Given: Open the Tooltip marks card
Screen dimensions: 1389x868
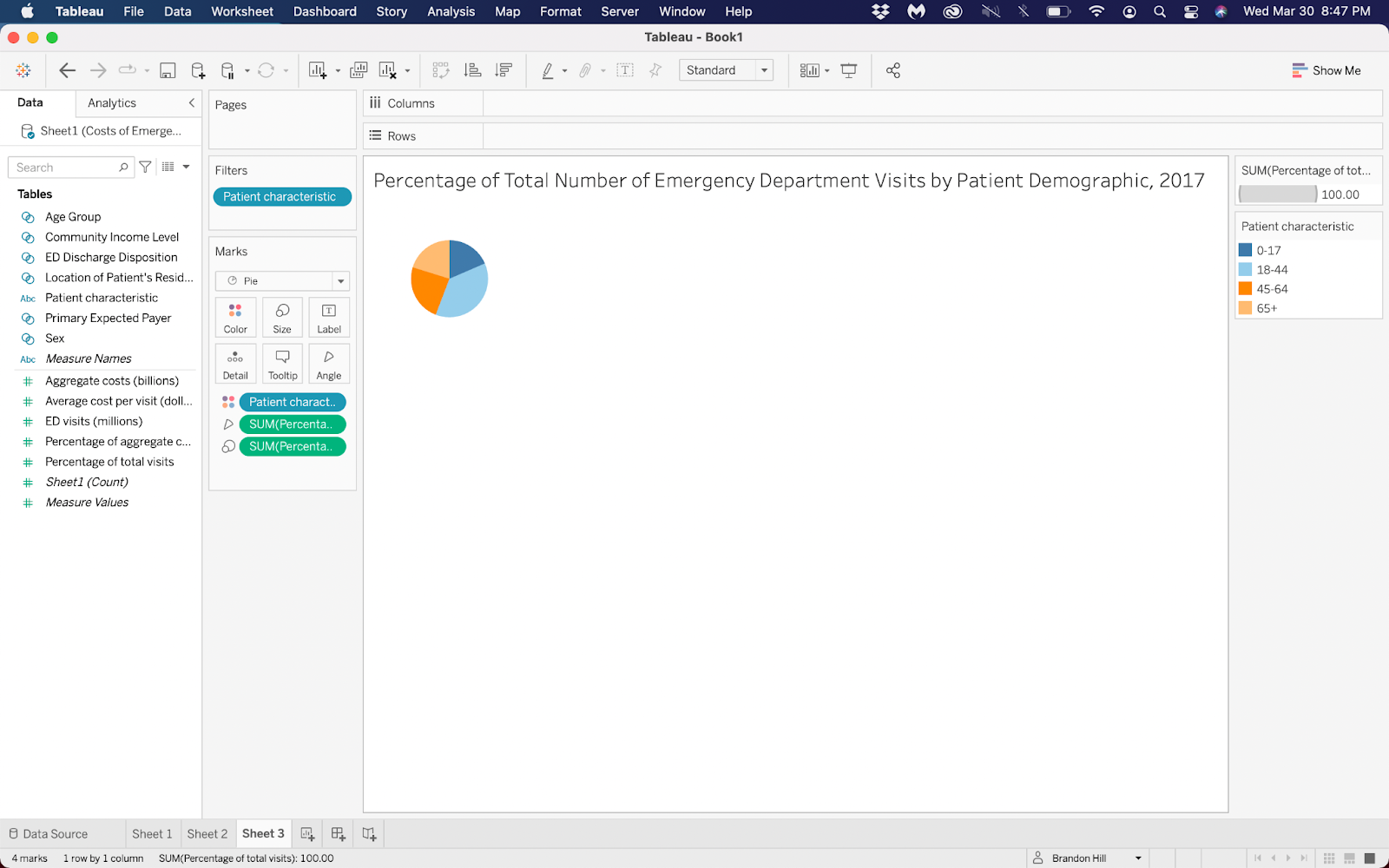Looking at the screenshot, I should coord(282,364).
